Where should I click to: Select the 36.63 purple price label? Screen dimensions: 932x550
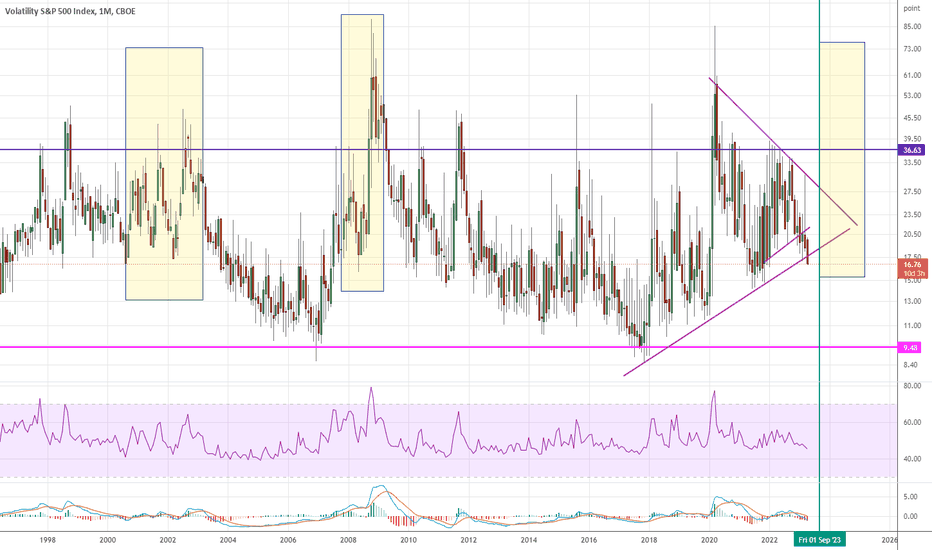912,150
